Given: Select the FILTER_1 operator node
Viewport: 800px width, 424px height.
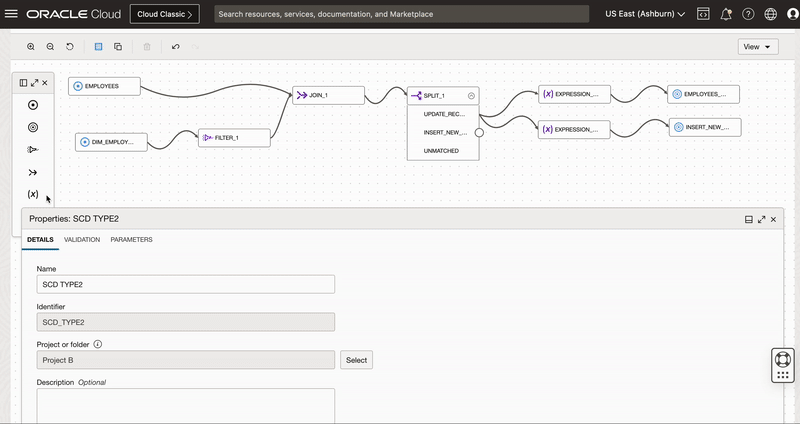Looking at the screenshot, I should click(234, 138).
